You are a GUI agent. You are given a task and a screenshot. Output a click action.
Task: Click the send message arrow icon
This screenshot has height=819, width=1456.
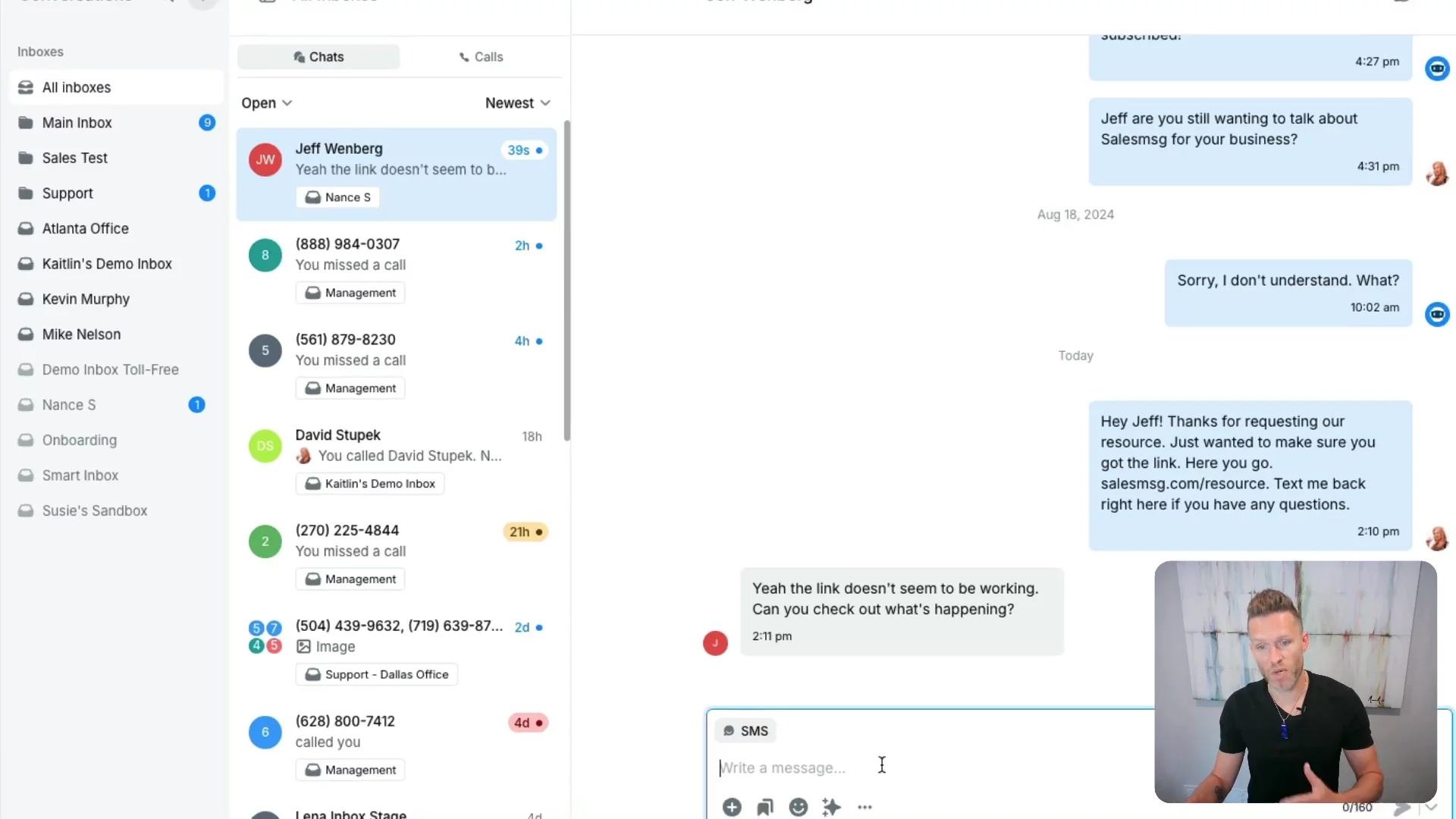click(1402, 808)
